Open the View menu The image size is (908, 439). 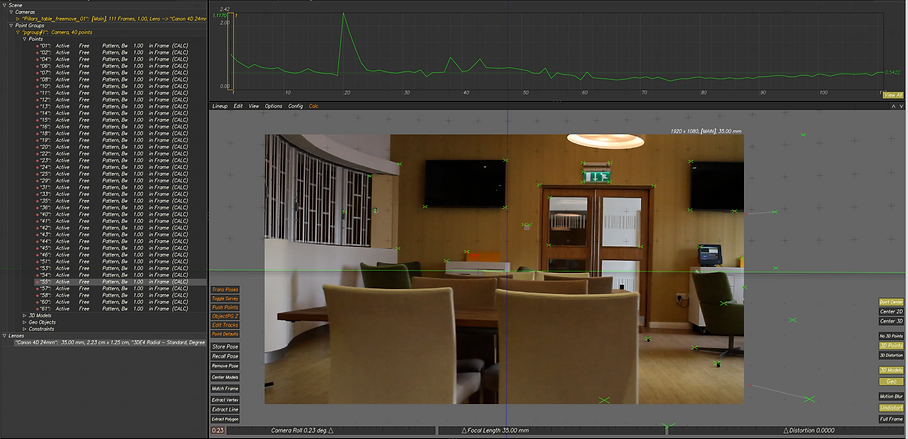click(x=254, y=106)
